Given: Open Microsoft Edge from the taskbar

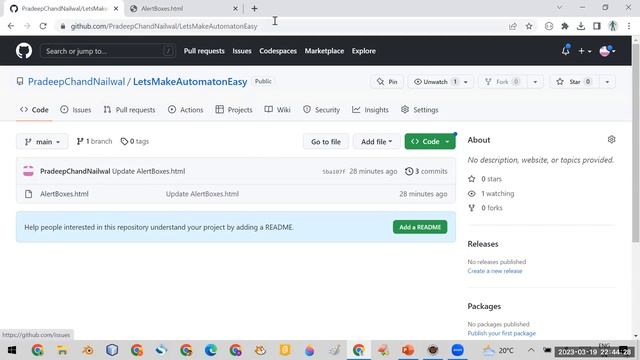Looking at the screenshot, I should coord(211,350).
